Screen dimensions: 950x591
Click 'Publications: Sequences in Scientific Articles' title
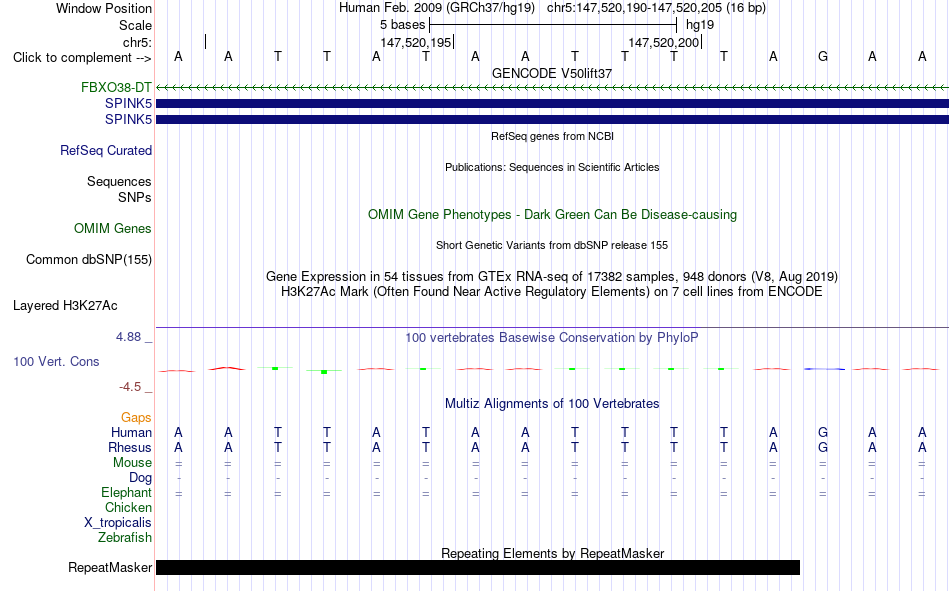(552, 167)
